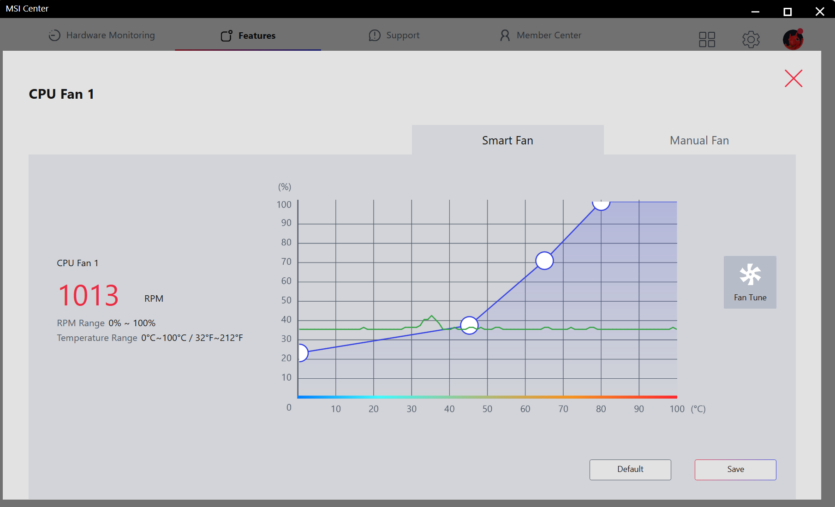Save the fan curve settings
Viewport: 835px width, 507px height.
click(735, 469)
